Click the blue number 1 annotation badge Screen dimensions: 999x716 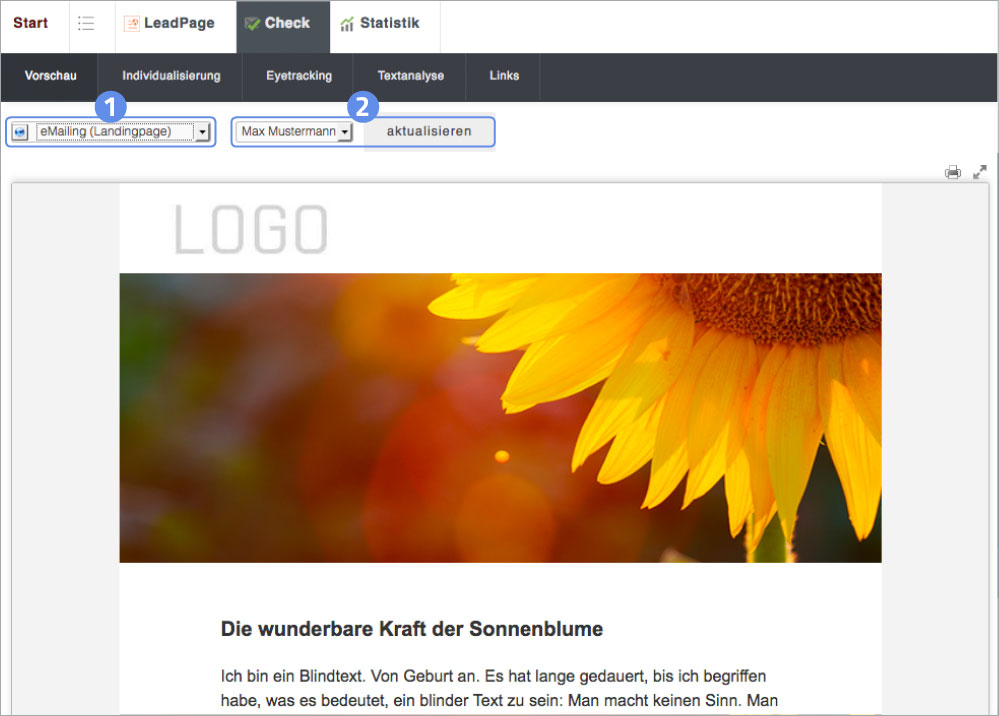(x=109, y=105)
